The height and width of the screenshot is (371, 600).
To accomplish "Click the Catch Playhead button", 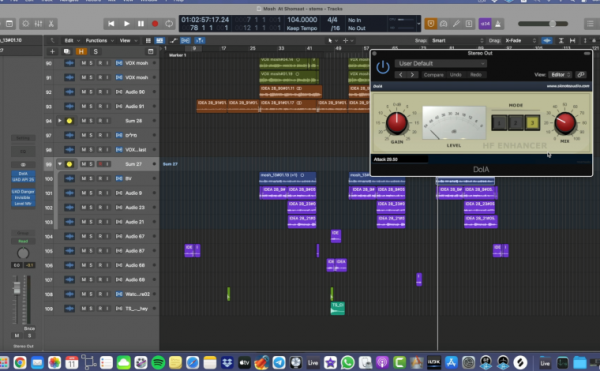I will pyautogui.click(x=199, y=41).
